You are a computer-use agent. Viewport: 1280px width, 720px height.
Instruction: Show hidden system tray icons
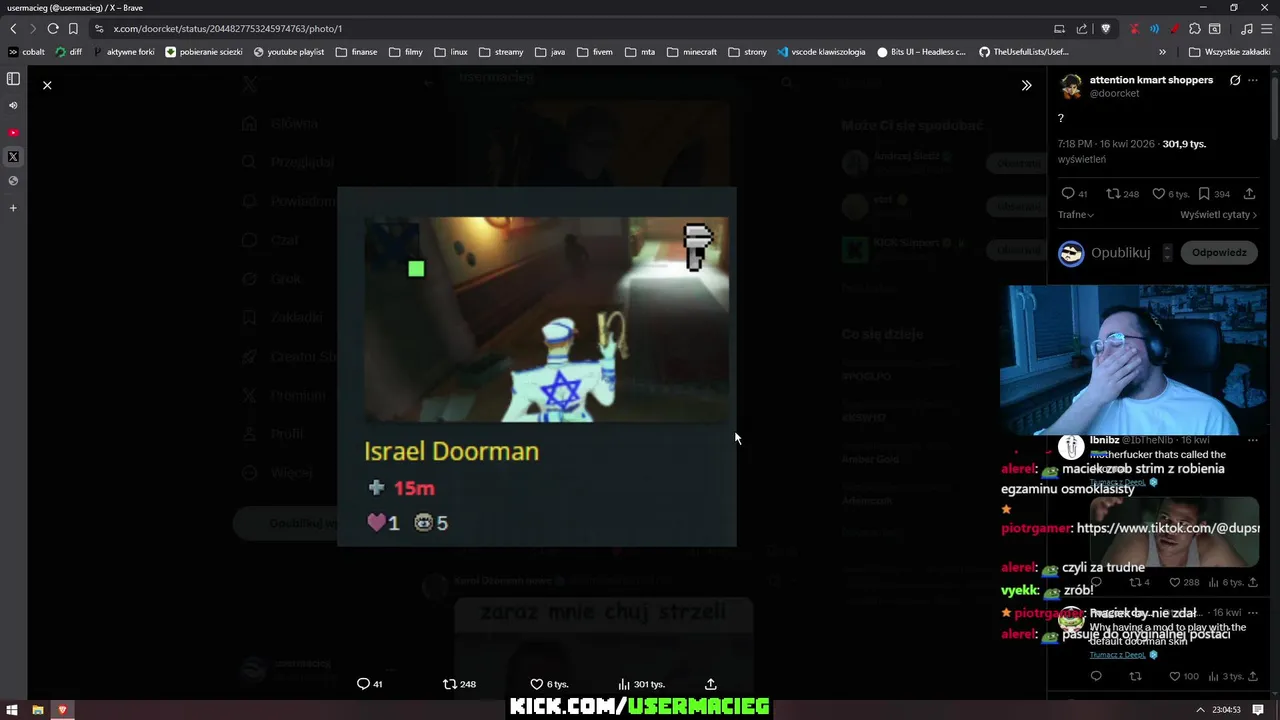click(1201, 710)
